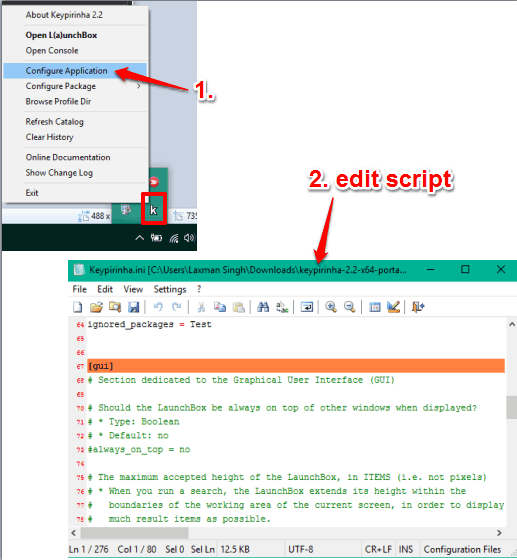Save the file with the floppy icon
The height and width of the screenshot is (560, 517).
[x=134, y=307]
